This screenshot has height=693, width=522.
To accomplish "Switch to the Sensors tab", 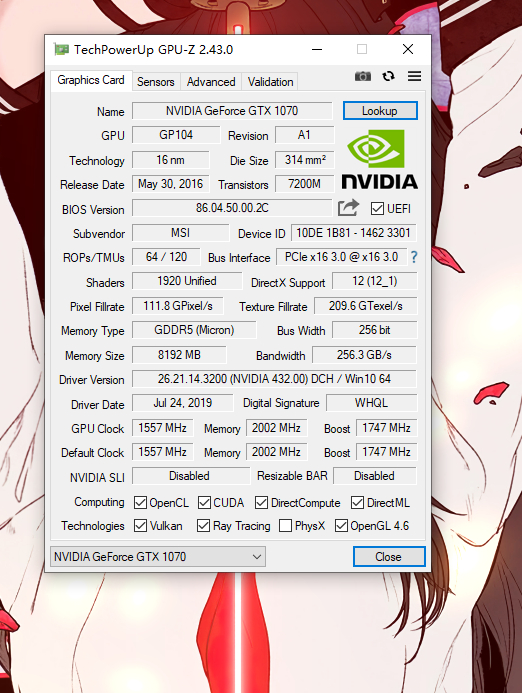I will (x=156, y=82).
